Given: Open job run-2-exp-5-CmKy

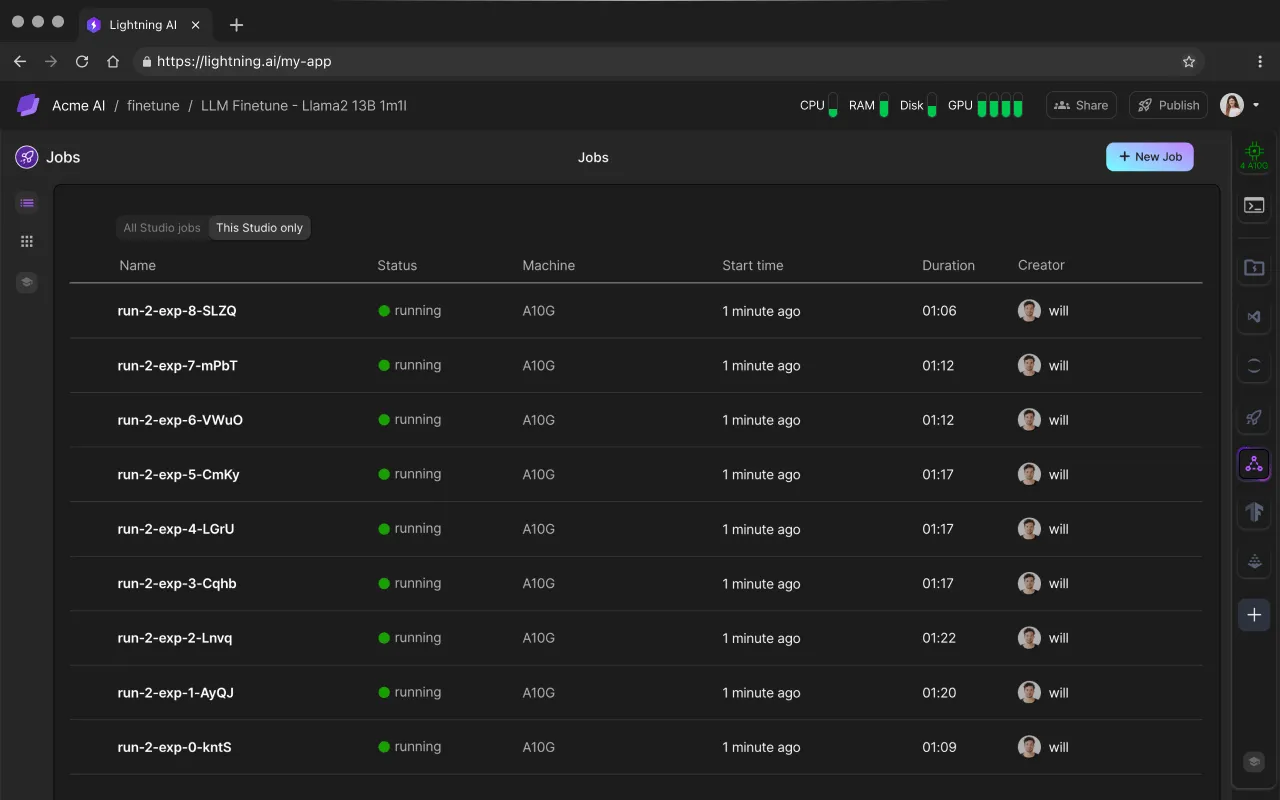Looking at the screenshot, I should pos(179,475).
